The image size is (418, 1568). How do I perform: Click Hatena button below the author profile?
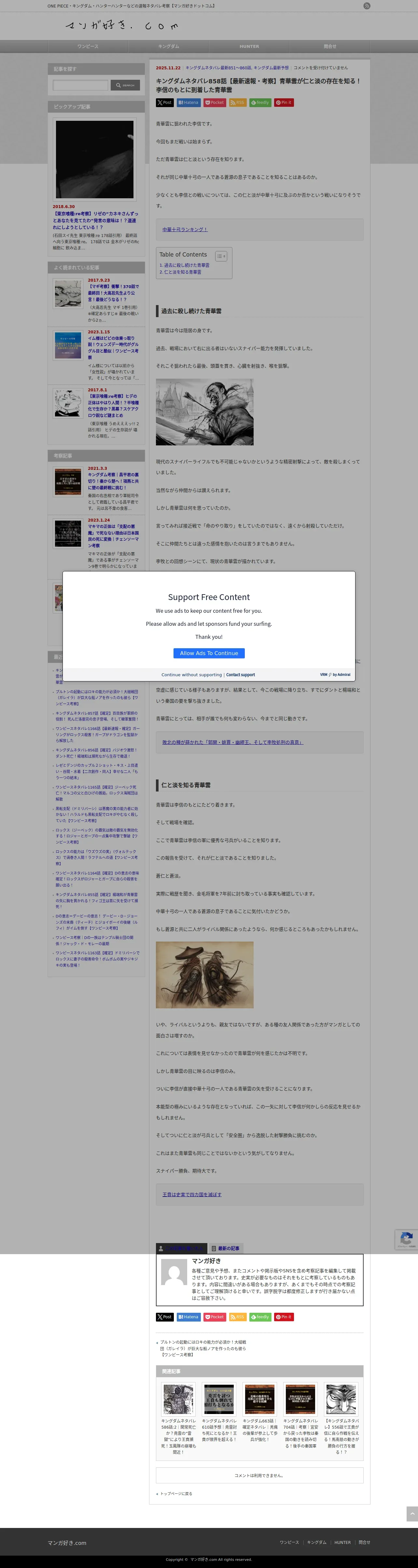[188, 1317]
